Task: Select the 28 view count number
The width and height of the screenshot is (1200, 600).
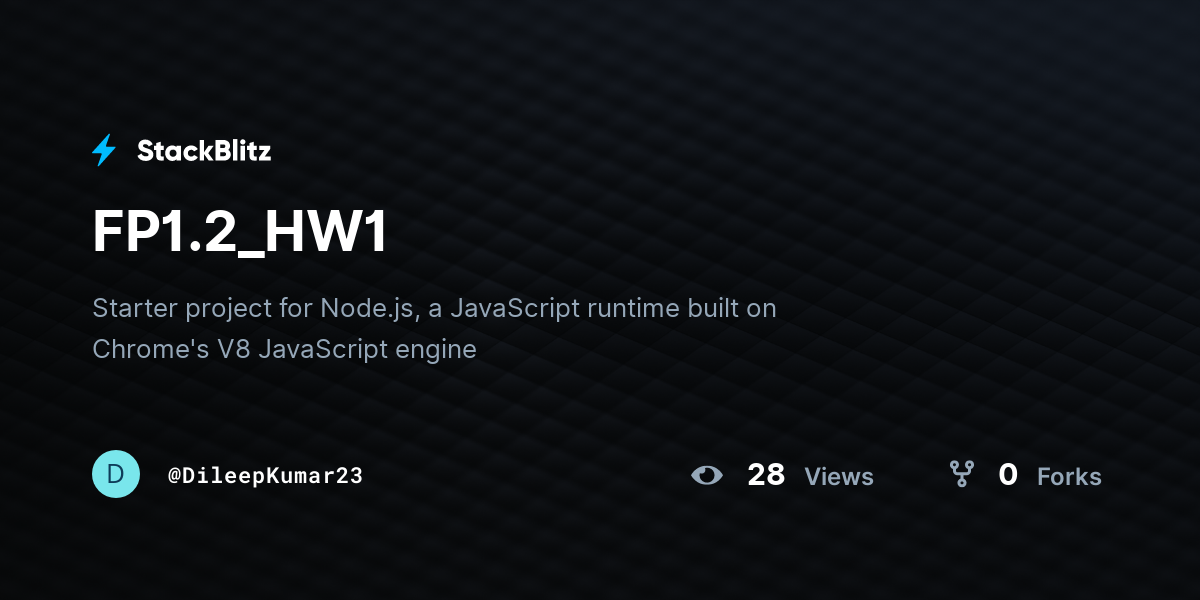Action: 766,475
